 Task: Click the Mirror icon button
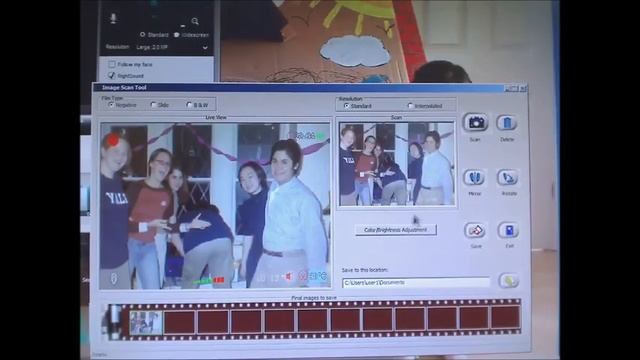click(474, 178)
